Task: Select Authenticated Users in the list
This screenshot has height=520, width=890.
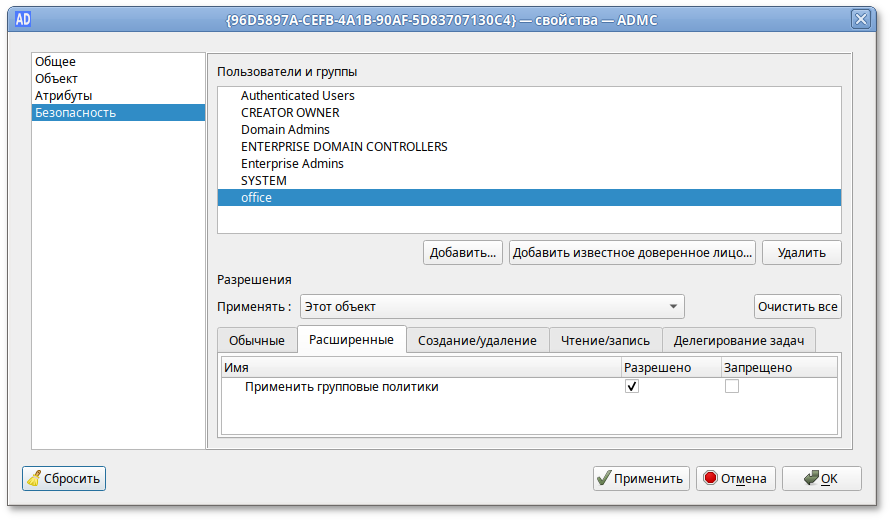Action: [x=529, y=95]
